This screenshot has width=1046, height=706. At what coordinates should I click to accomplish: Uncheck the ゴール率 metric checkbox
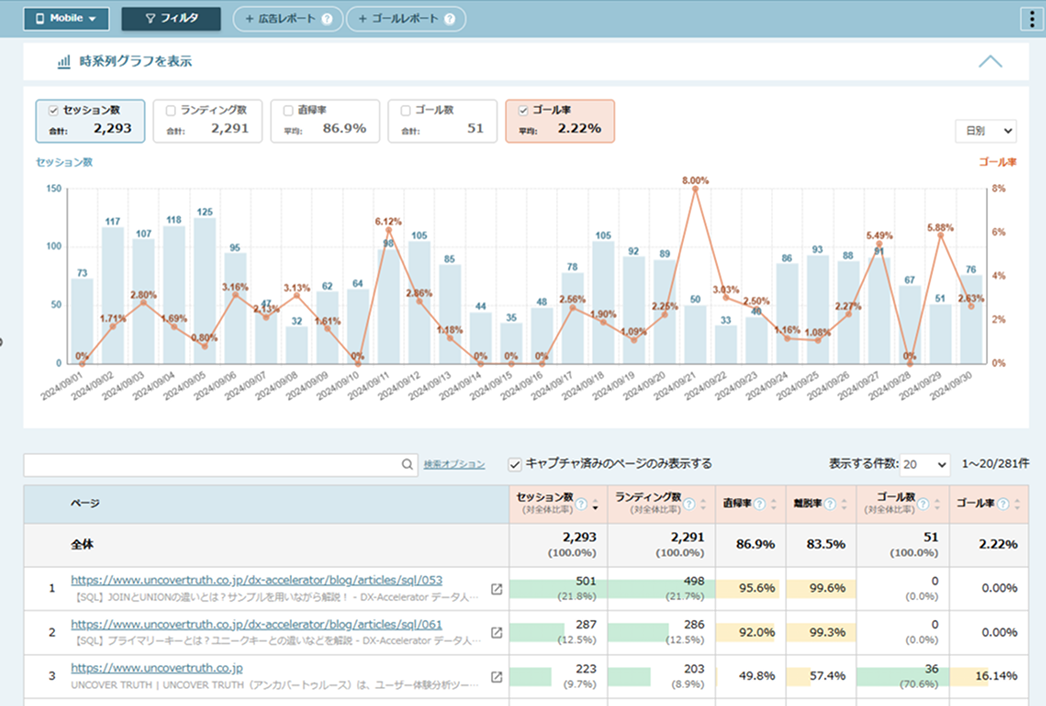[523, 110]
